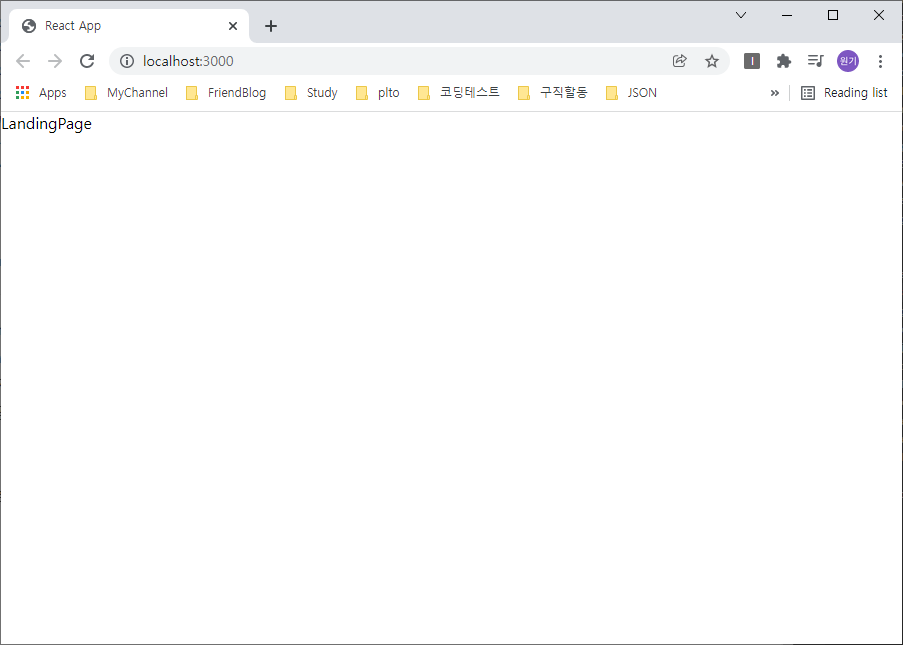Open the MyChannel bookmark folder

[127, 93]
